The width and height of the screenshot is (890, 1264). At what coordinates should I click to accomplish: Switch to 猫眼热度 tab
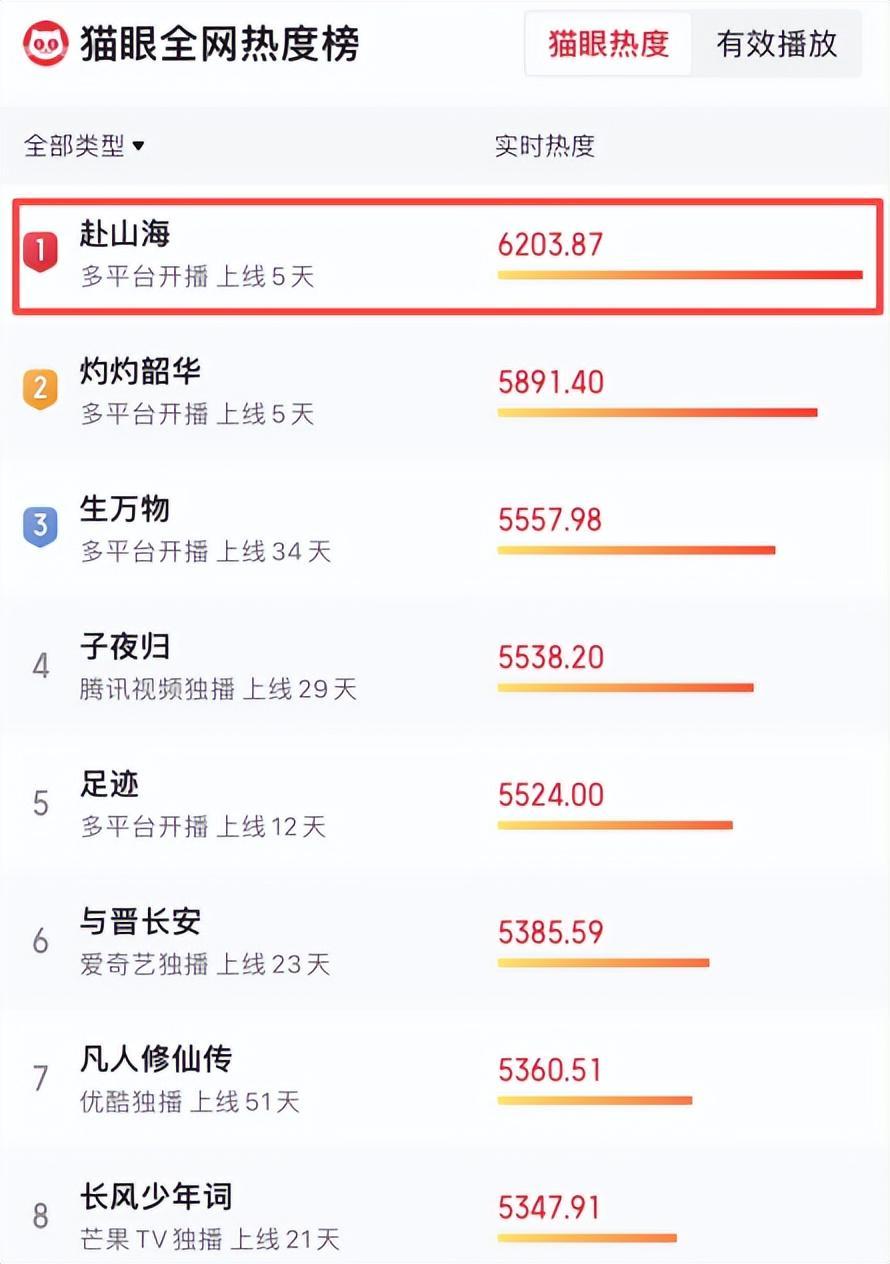coord(608,44)
